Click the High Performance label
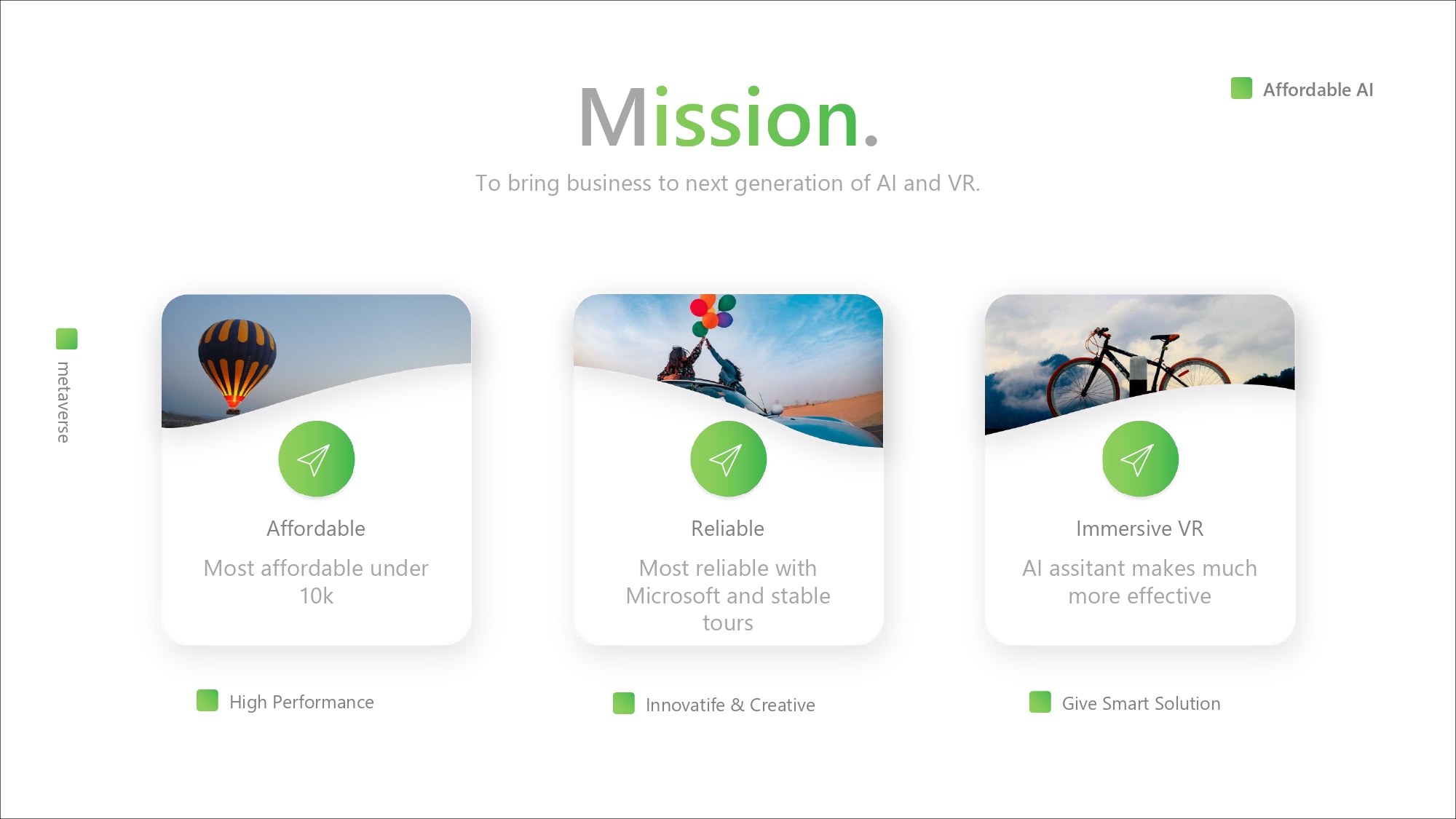Viewport: 1456px width, 819px height. (301, 702)
